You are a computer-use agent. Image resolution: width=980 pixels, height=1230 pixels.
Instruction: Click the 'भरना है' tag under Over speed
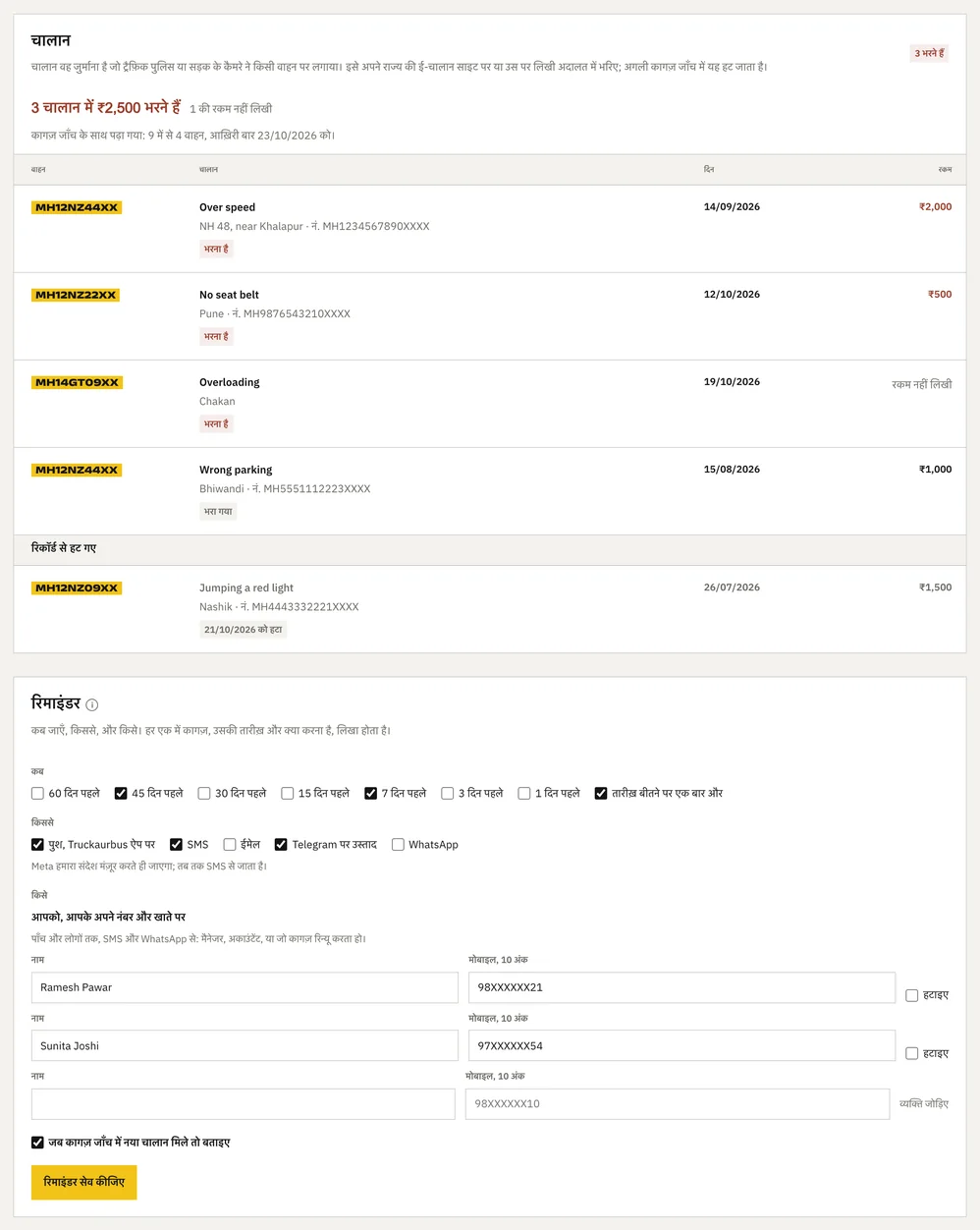click(x=216, y=249)
